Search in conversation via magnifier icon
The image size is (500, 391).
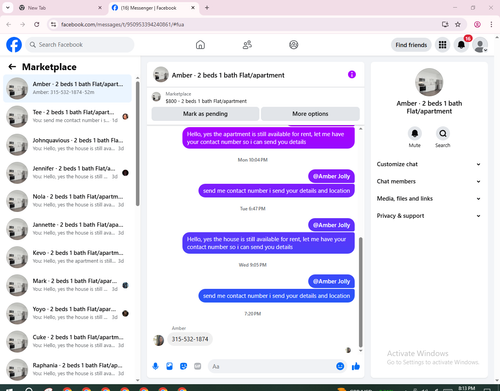click(443, 134)
